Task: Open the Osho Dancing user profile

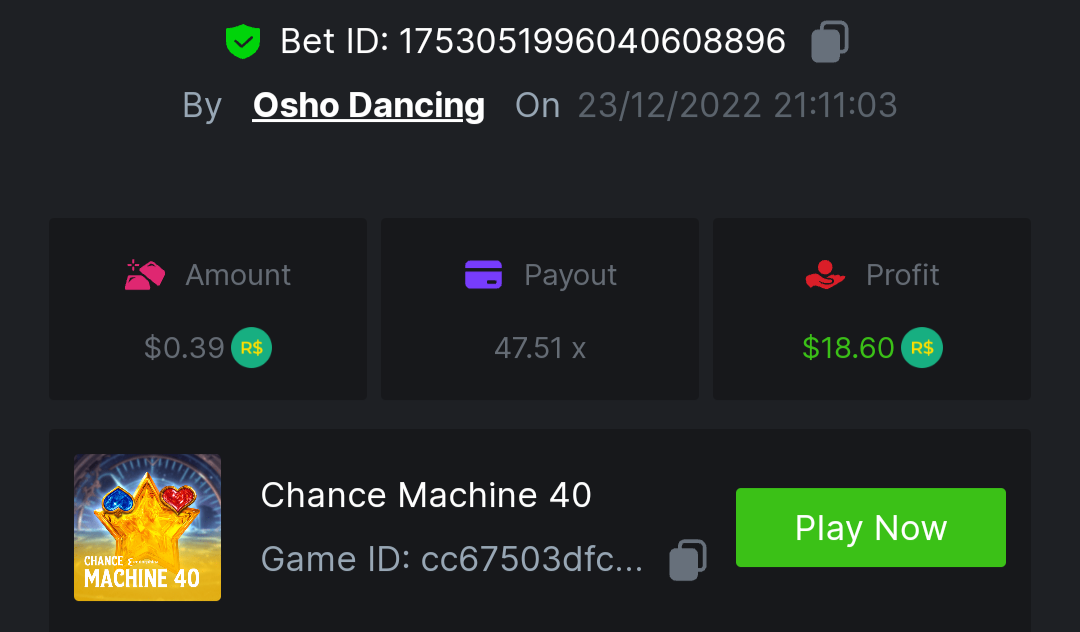Action: click(x=368, y=105)
